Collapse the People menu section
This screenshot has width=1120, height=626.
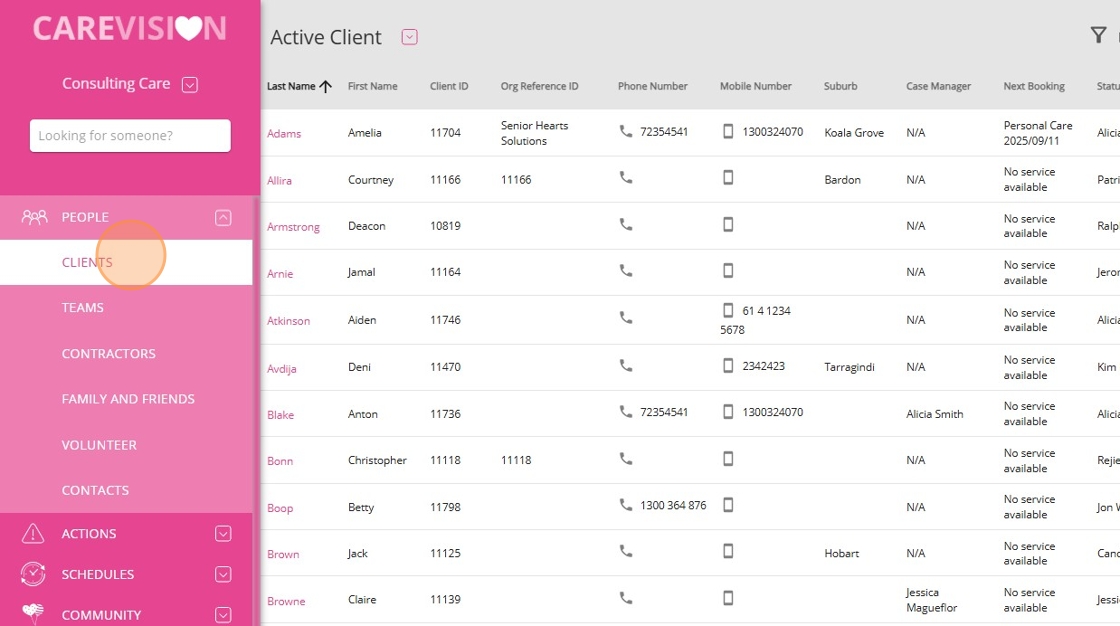coord(223,217)
